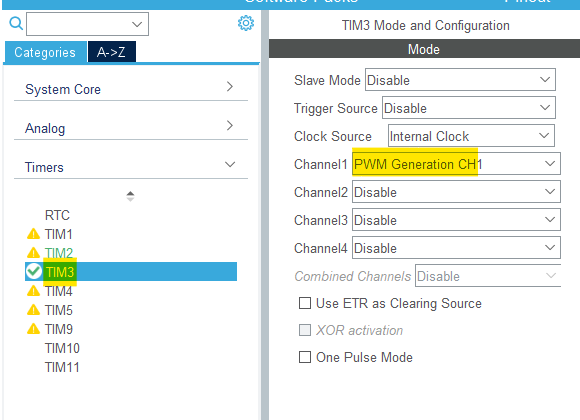Select TIM11 in the Timers list
Viewport: 580px width, 420px height.
pos(62,367)
